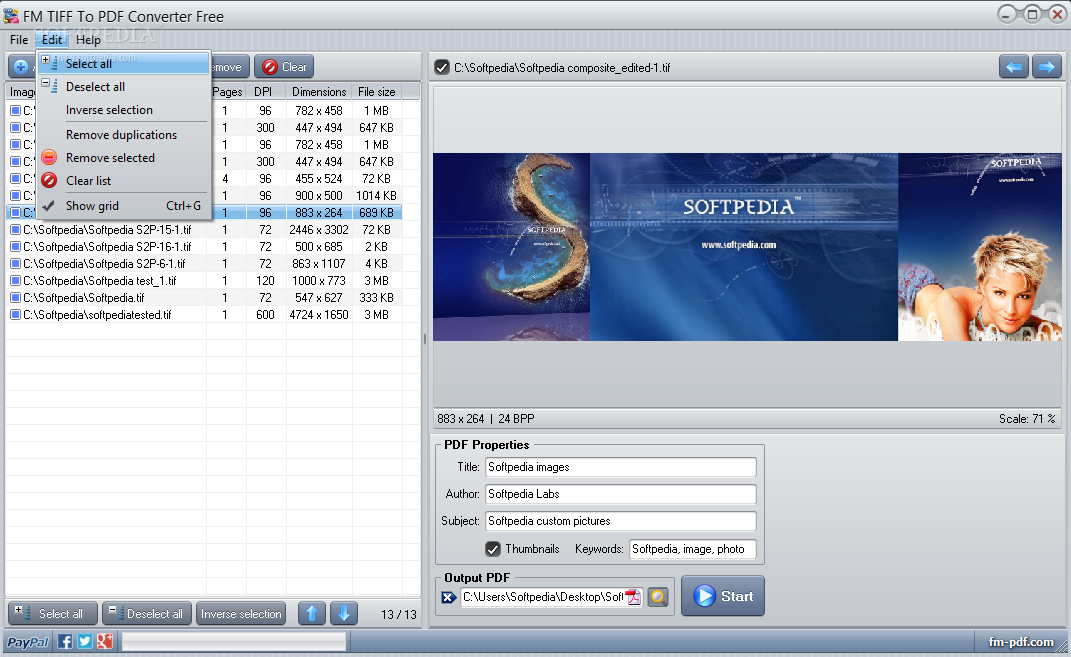Click the Subject input field
Image resolution: width=1071 pixels, height=657 pixels.
coord(621,521)
